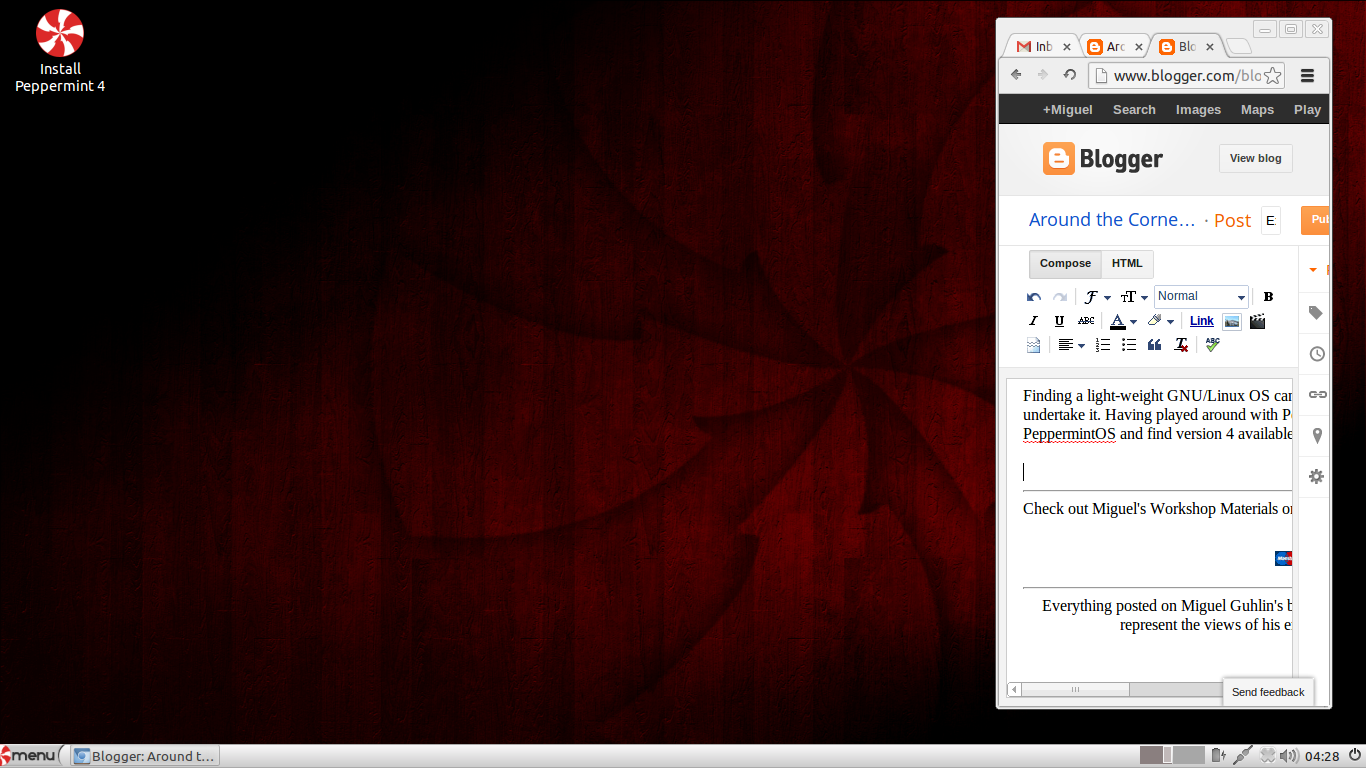Insert jump break with torn page icon
The height and width of the screenshot is (768, 1366).
tap(1034, 345)
